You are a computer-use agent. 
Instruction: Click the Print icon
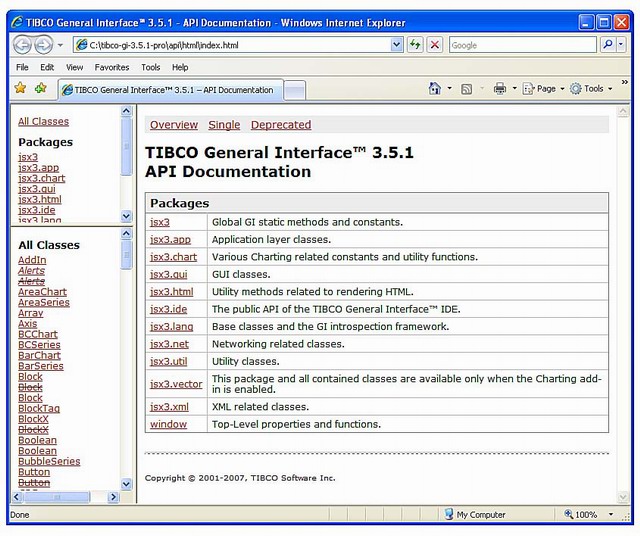(x=500, y=89)
